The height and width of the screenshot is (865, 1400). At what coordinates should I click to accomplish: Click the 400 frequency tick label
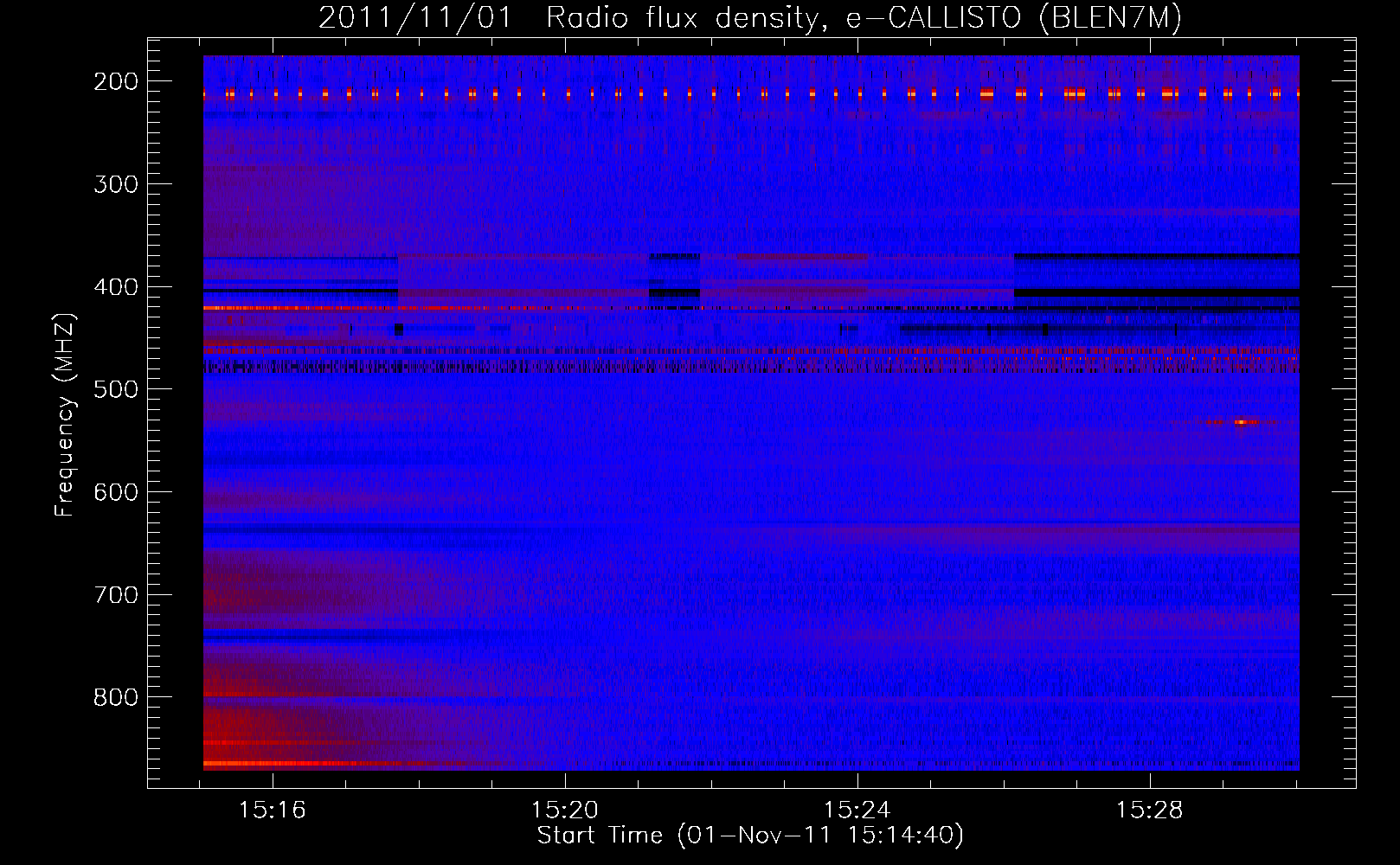click(116, 287)
